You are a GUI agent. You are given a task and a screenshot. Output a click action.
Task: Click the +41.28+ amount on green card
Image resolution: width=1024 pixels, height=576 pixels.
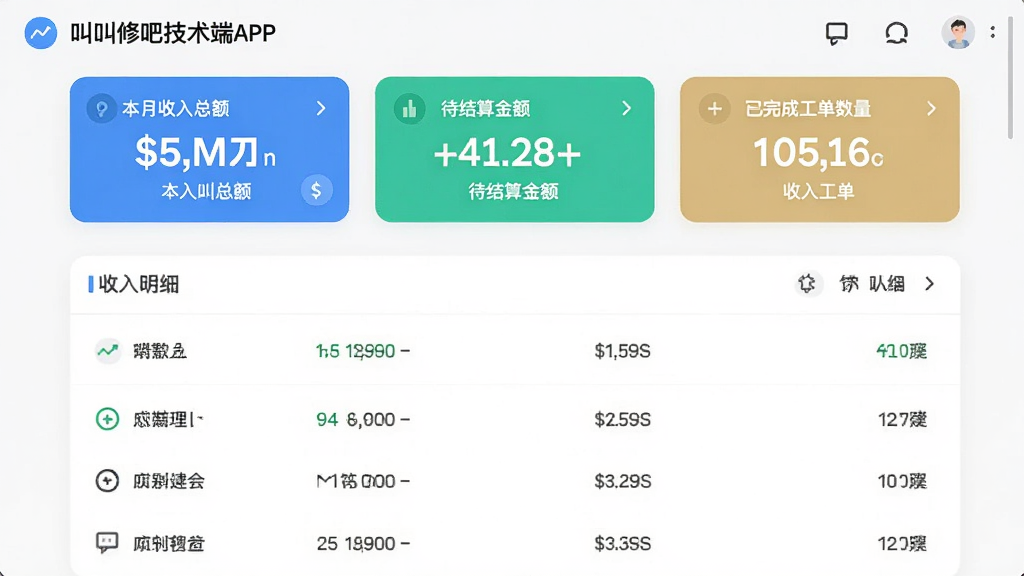point(507,153)
